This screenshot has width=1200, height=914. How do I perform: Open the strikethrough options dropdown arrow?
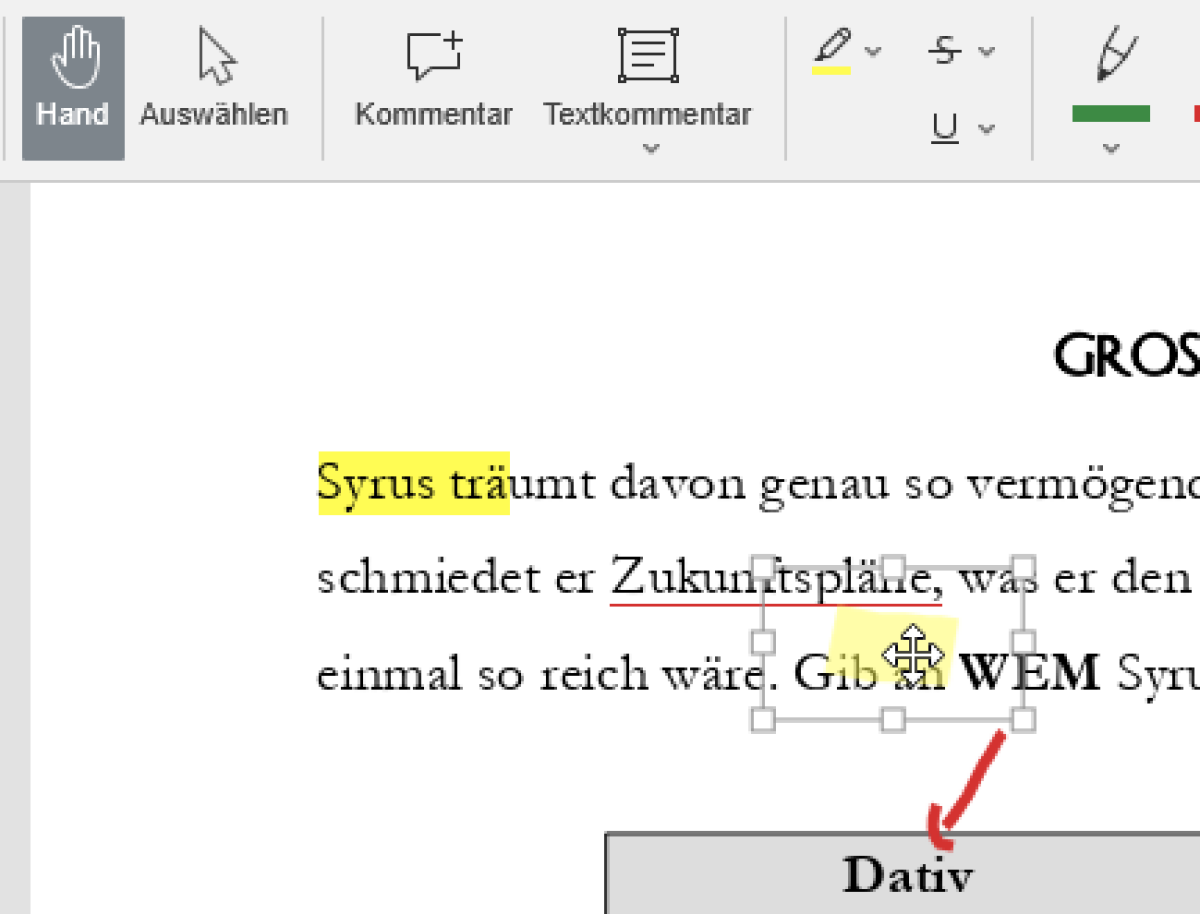[987, 51]
